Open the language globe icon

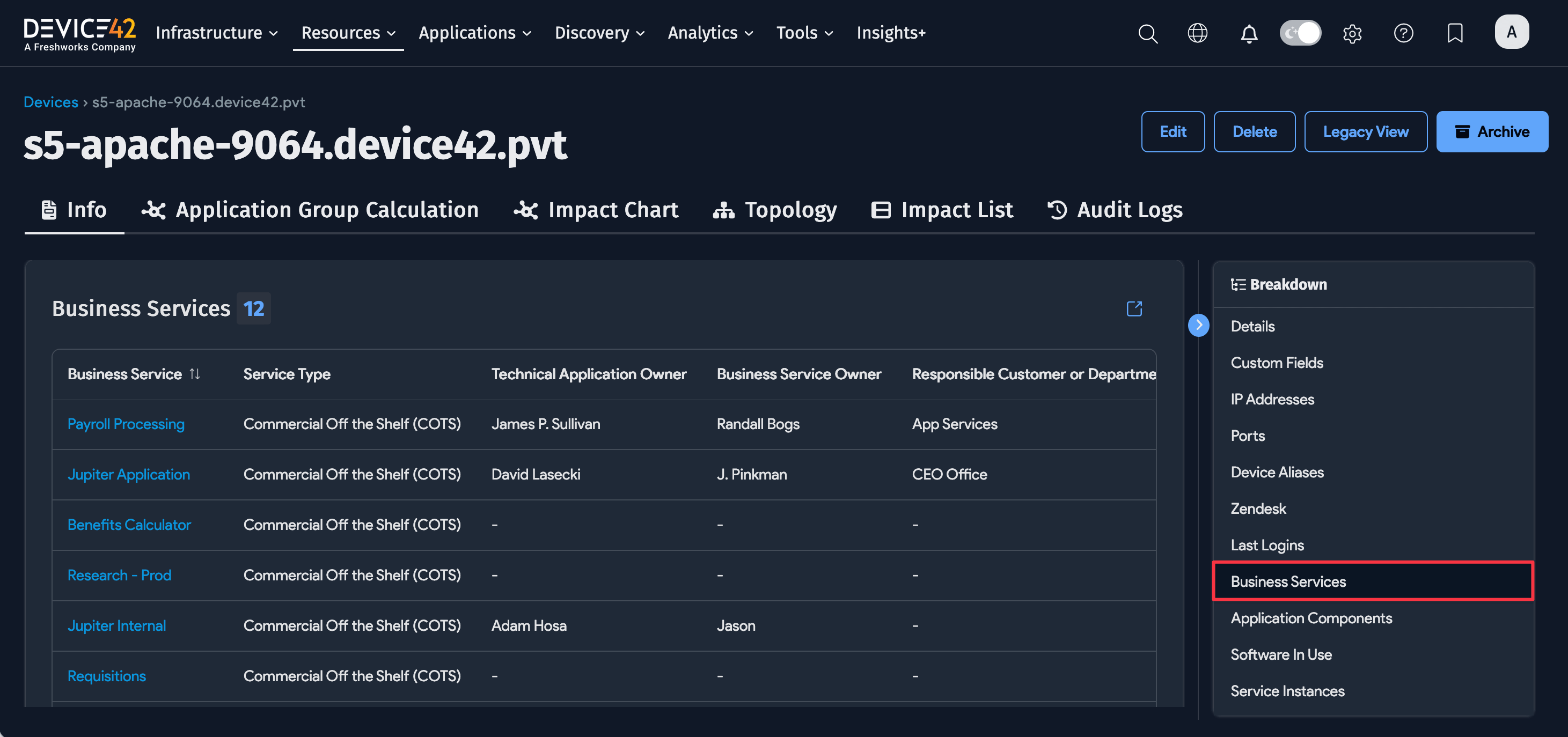click(x=1198, y=33)
